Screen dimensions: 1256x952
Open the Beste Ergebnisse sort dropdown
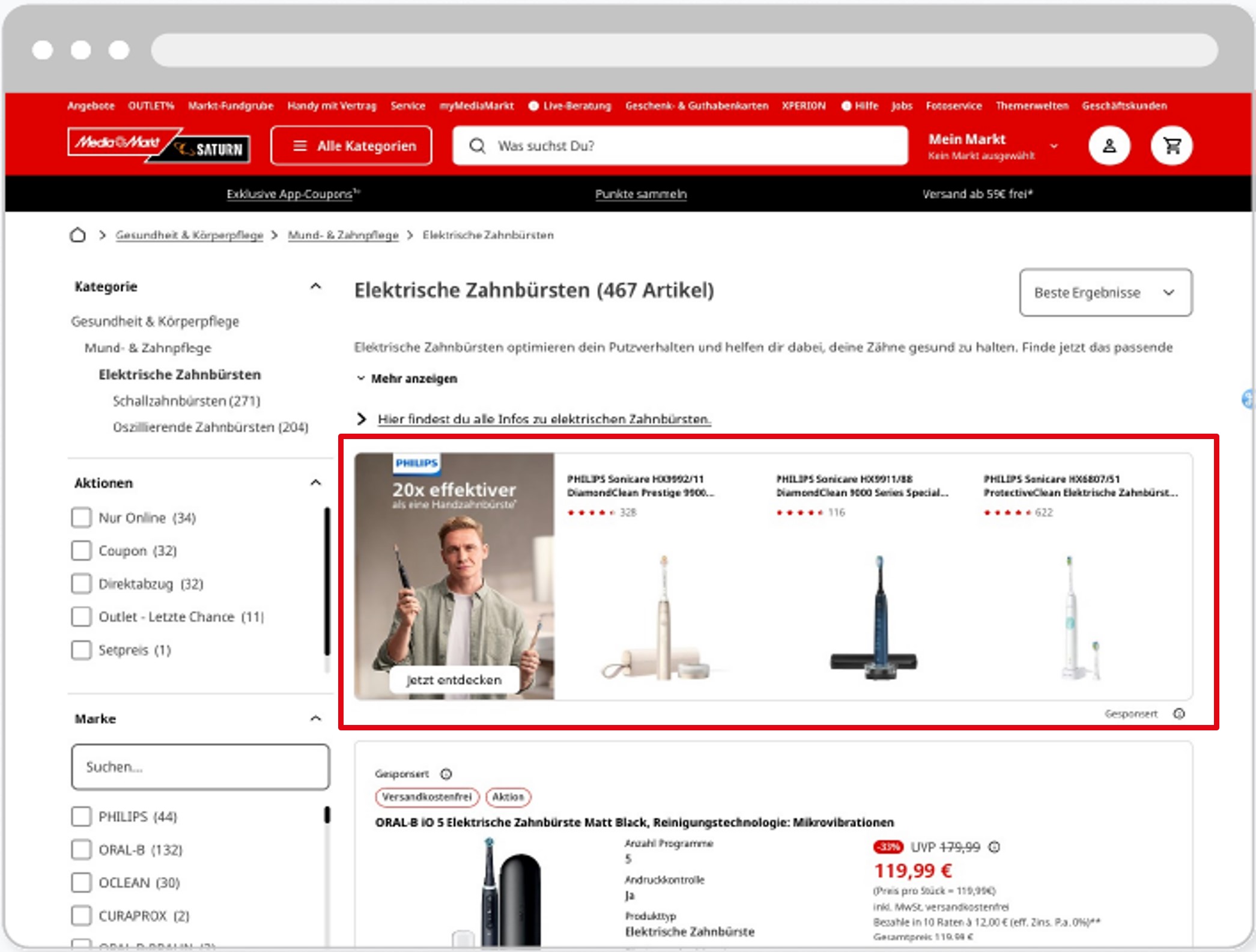point(1105,293)
